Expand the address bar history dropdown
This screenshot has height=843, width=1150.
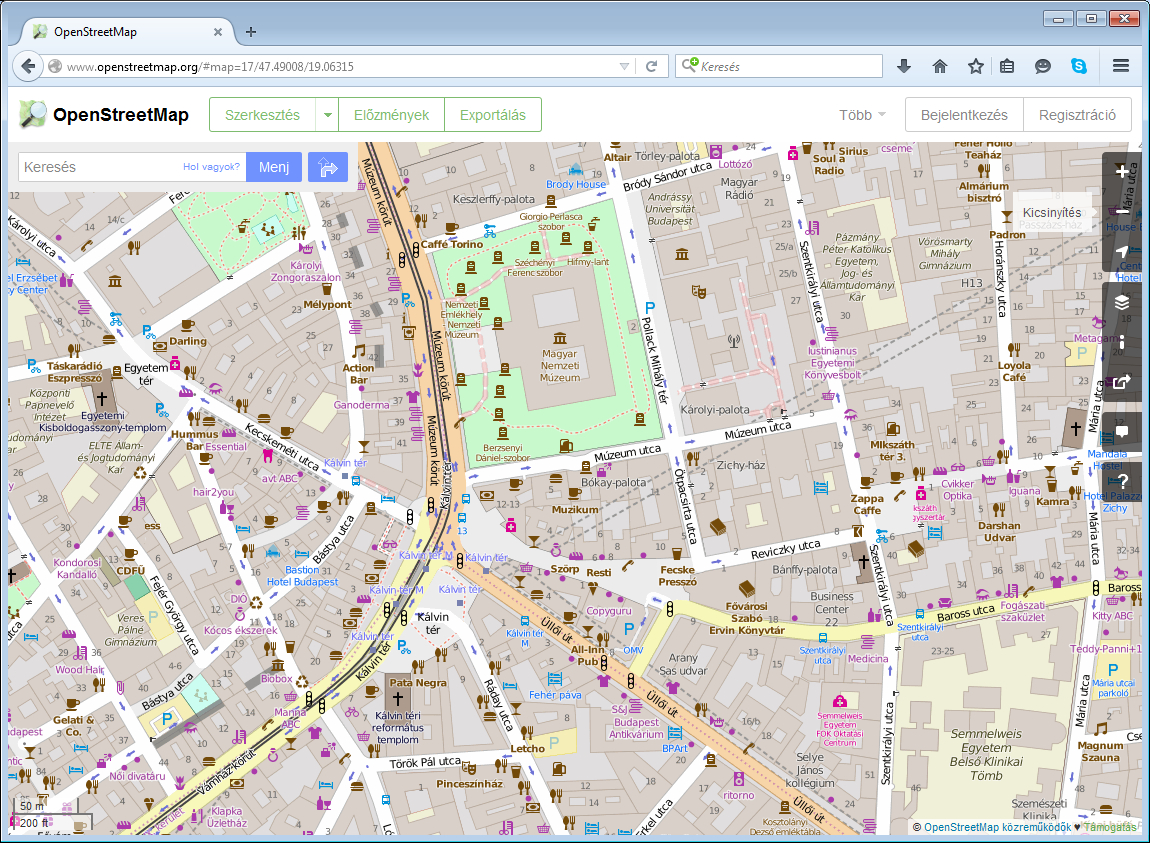coord(624,66)
